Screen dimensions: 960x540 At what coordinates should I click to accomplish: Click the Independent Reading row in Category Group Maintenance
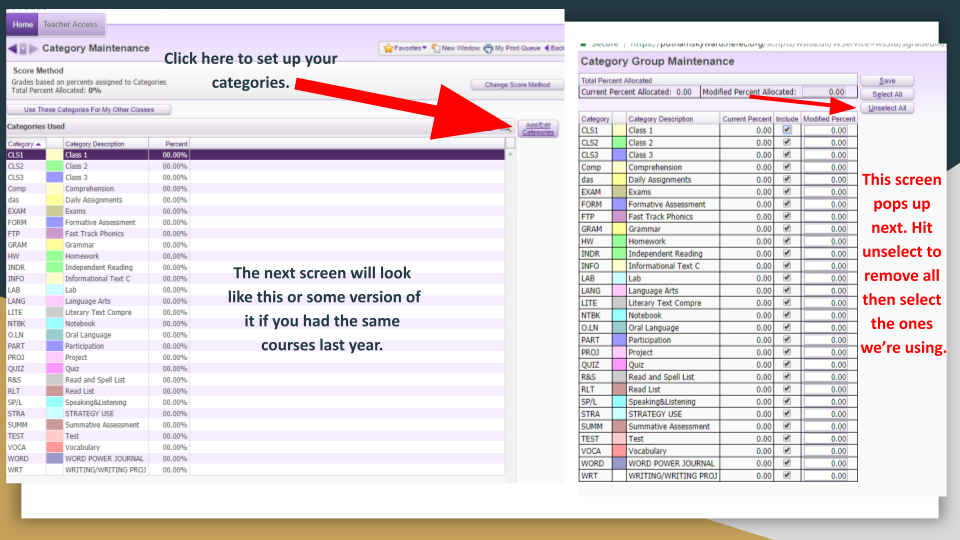tap(718, 253)
